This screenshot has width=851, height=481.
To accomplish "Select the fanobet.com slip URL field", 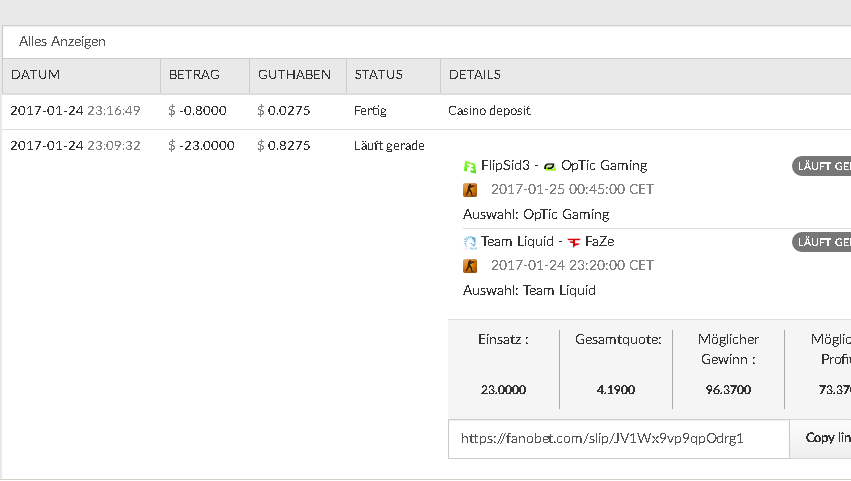I will 619,439.
